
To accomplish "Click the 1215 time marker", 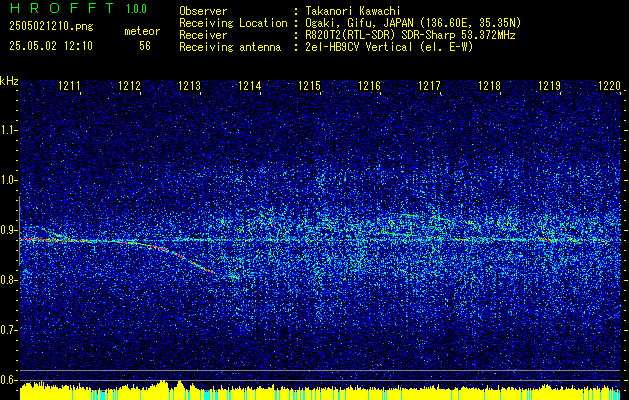I will point(310,86).
